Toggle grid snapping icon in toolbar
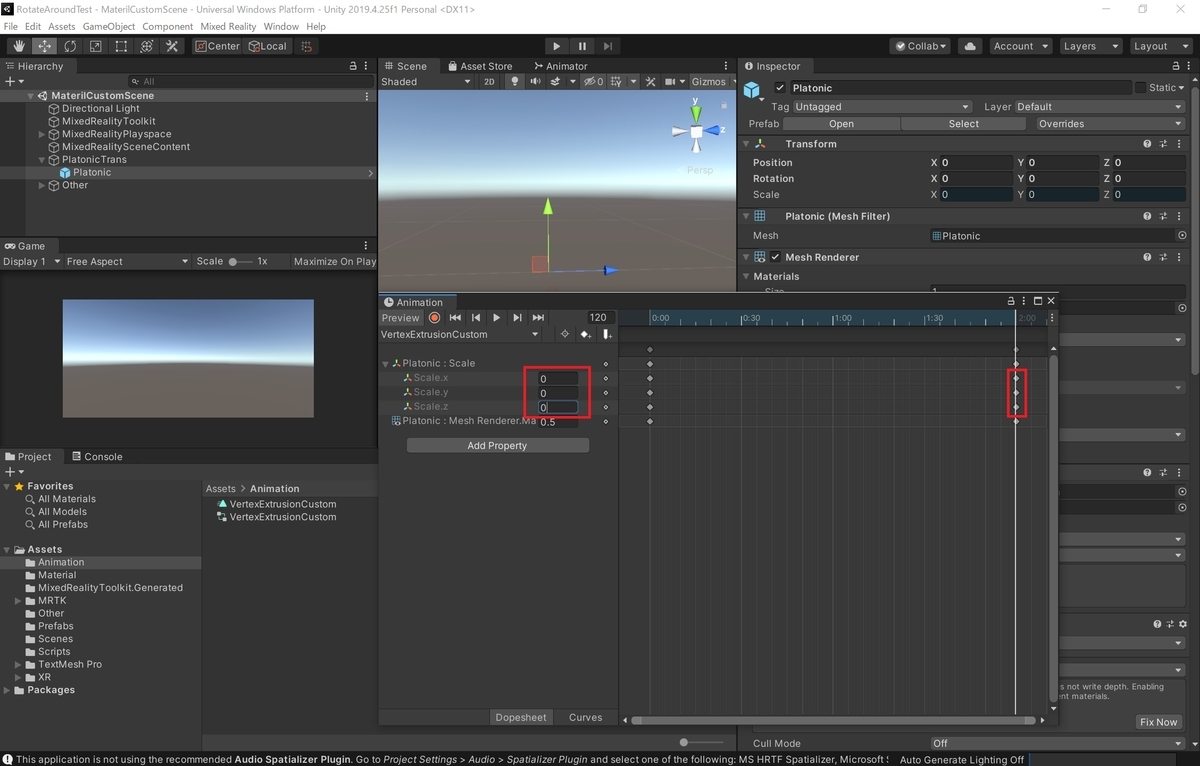 pyautogui.click(x=307, y=46)
